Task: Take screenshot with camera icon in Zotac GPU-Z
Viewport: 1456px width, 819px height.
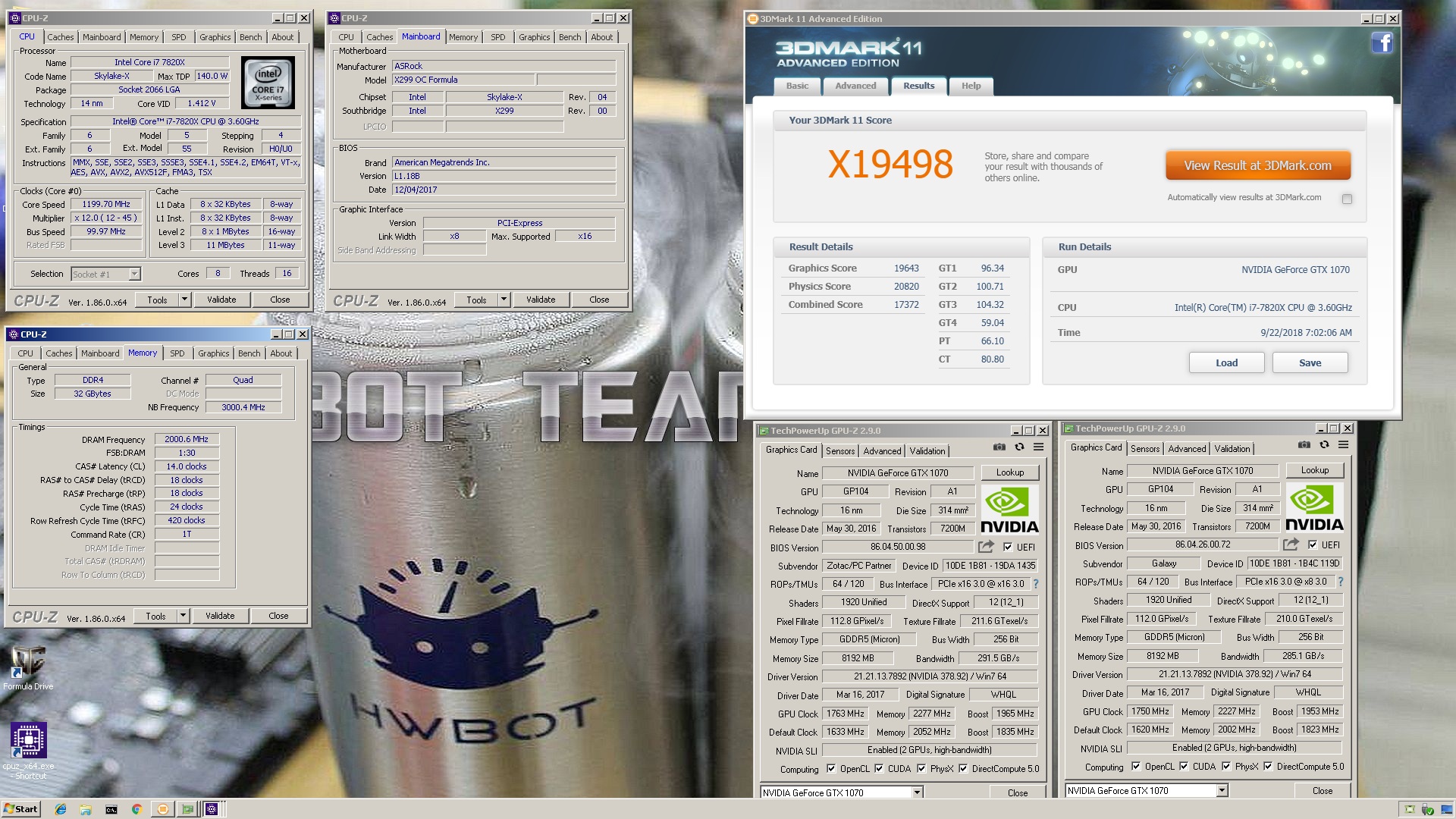Action: click(999, 447)
